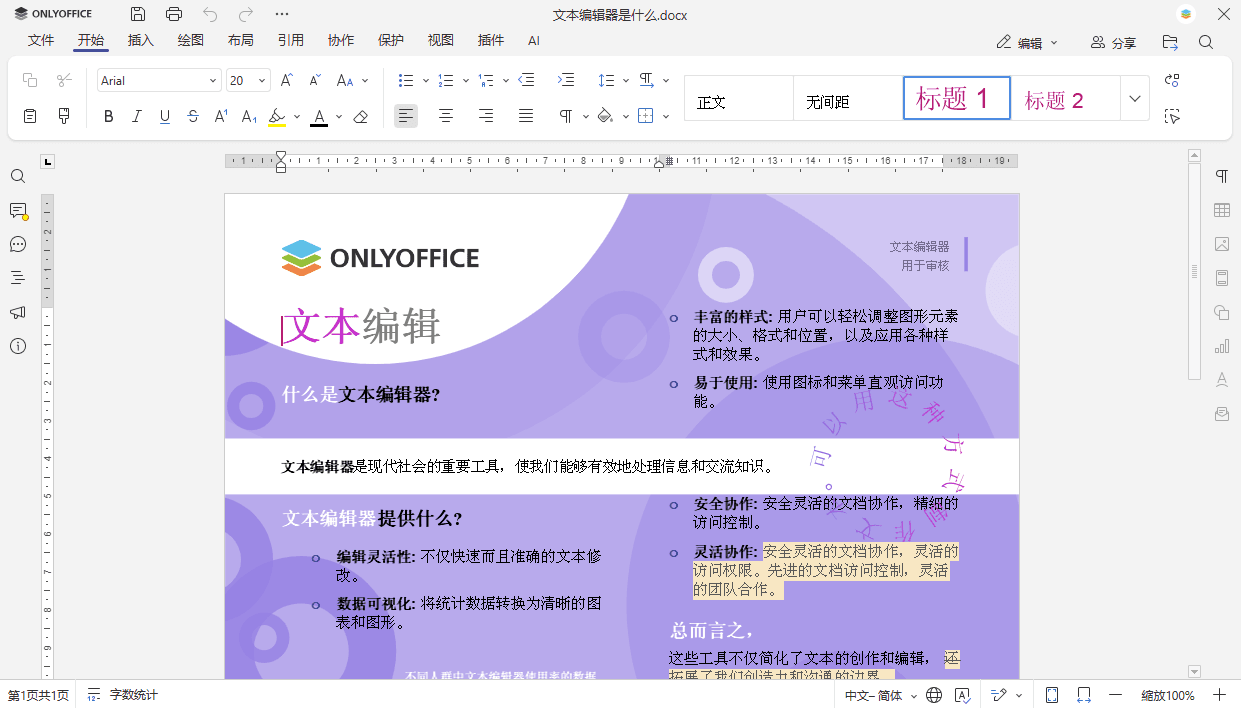The width and height of the screenshot is (1241, 708).
Task: Open 字数统计 in status bar
Action: [123, 695]
